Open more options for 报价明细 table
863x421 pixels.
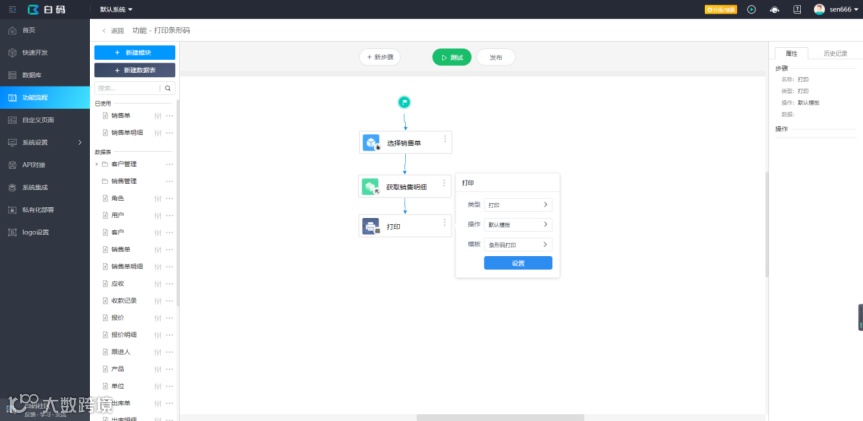[169, 335]
